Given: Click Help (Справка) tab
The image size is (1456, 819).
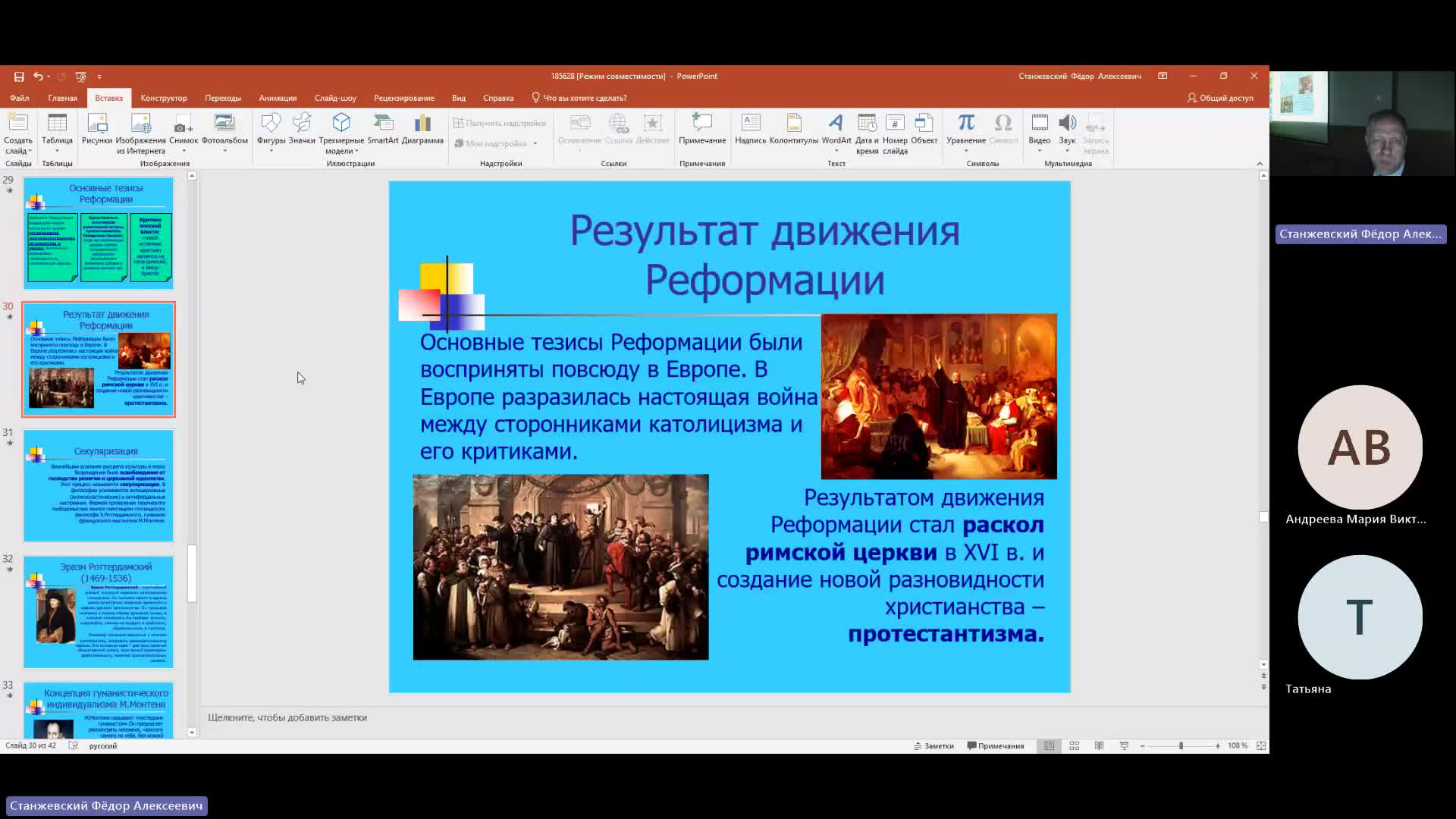Looking at the screenshot, I should tap(498, 98).
